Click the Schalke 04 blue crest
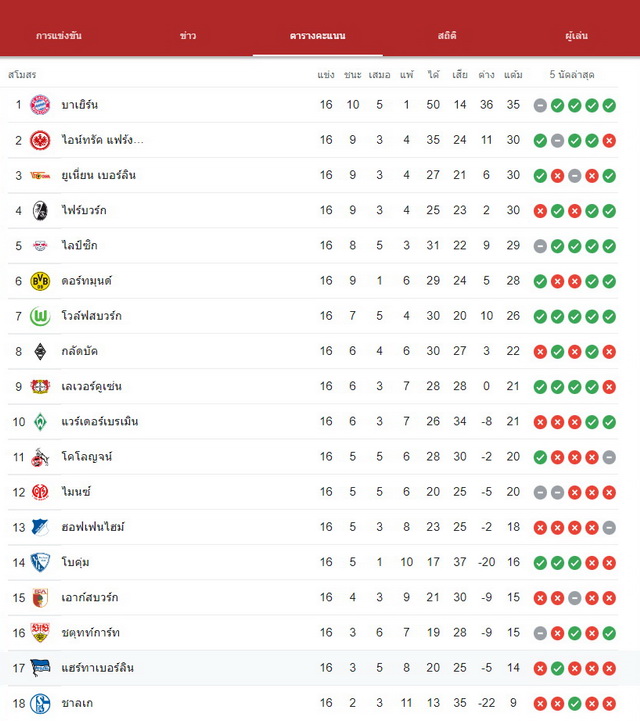640x721 pixels. [x=40, y=704]
